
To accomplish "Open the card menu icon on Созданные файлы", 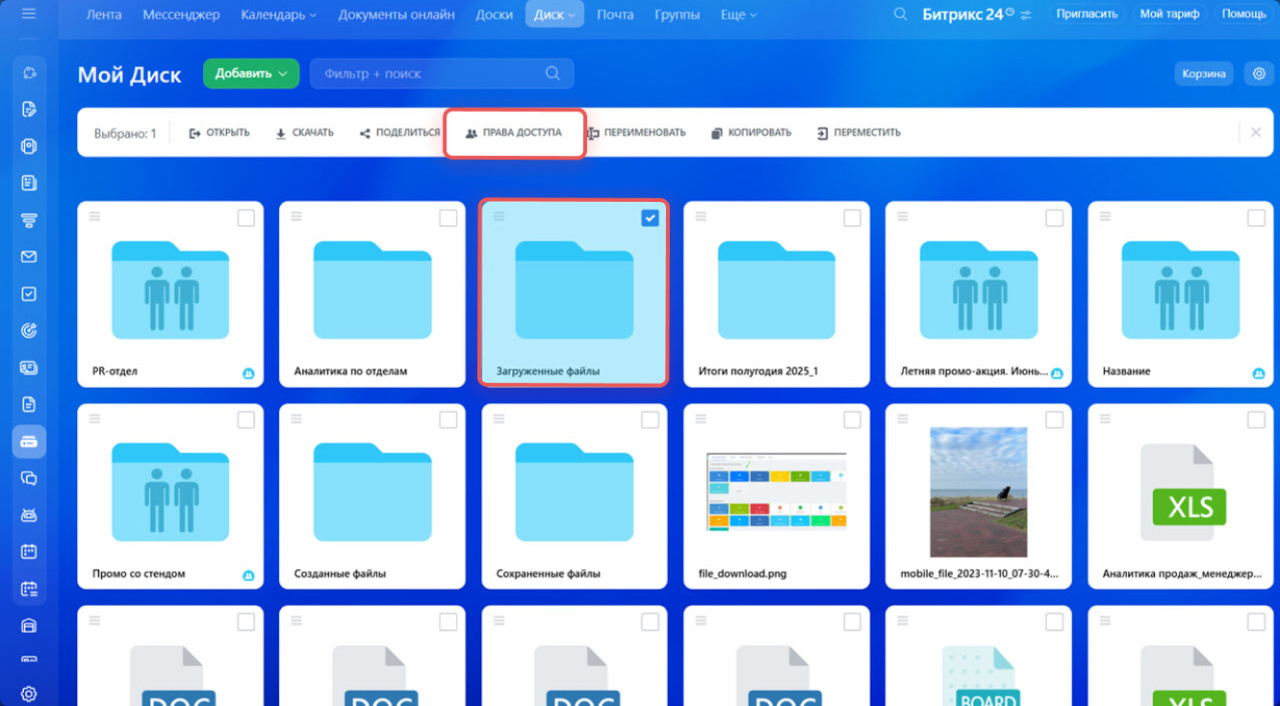I will click(297, 419).
